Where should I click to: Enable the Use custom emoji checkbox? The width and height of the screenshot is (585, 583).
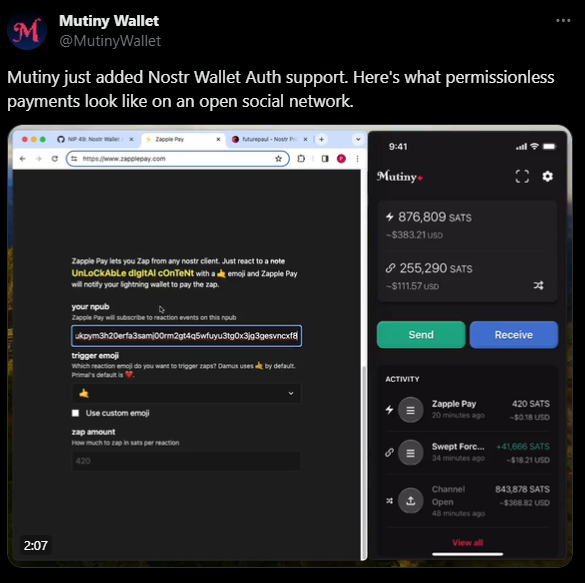[75, 413]
